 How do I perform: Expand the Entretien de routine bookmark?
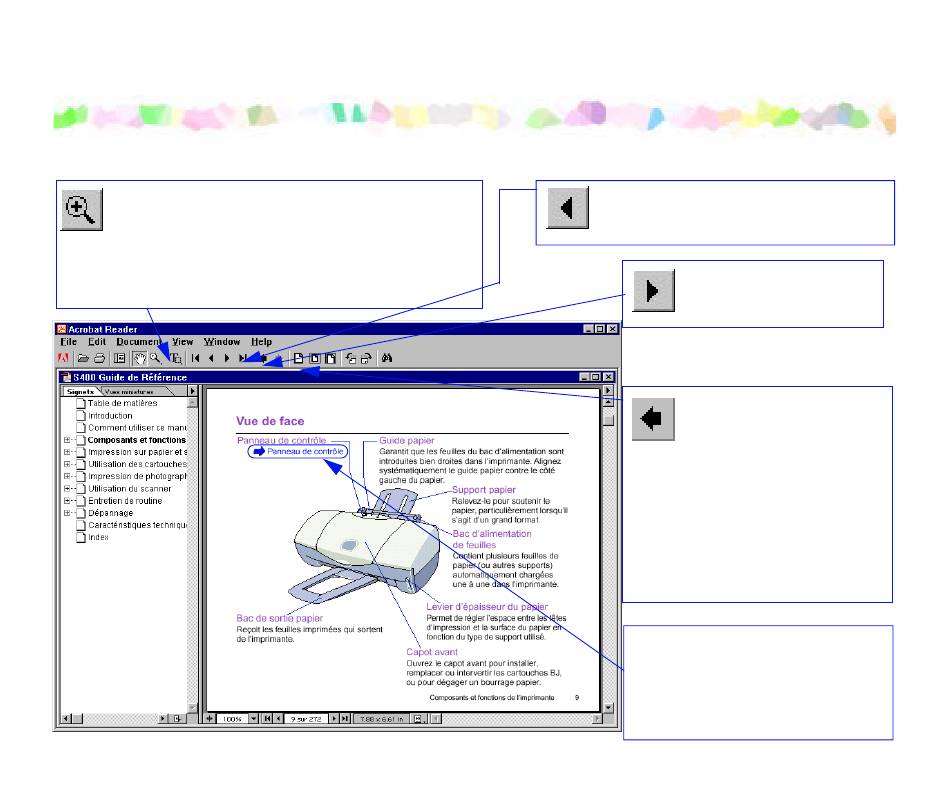67,501
